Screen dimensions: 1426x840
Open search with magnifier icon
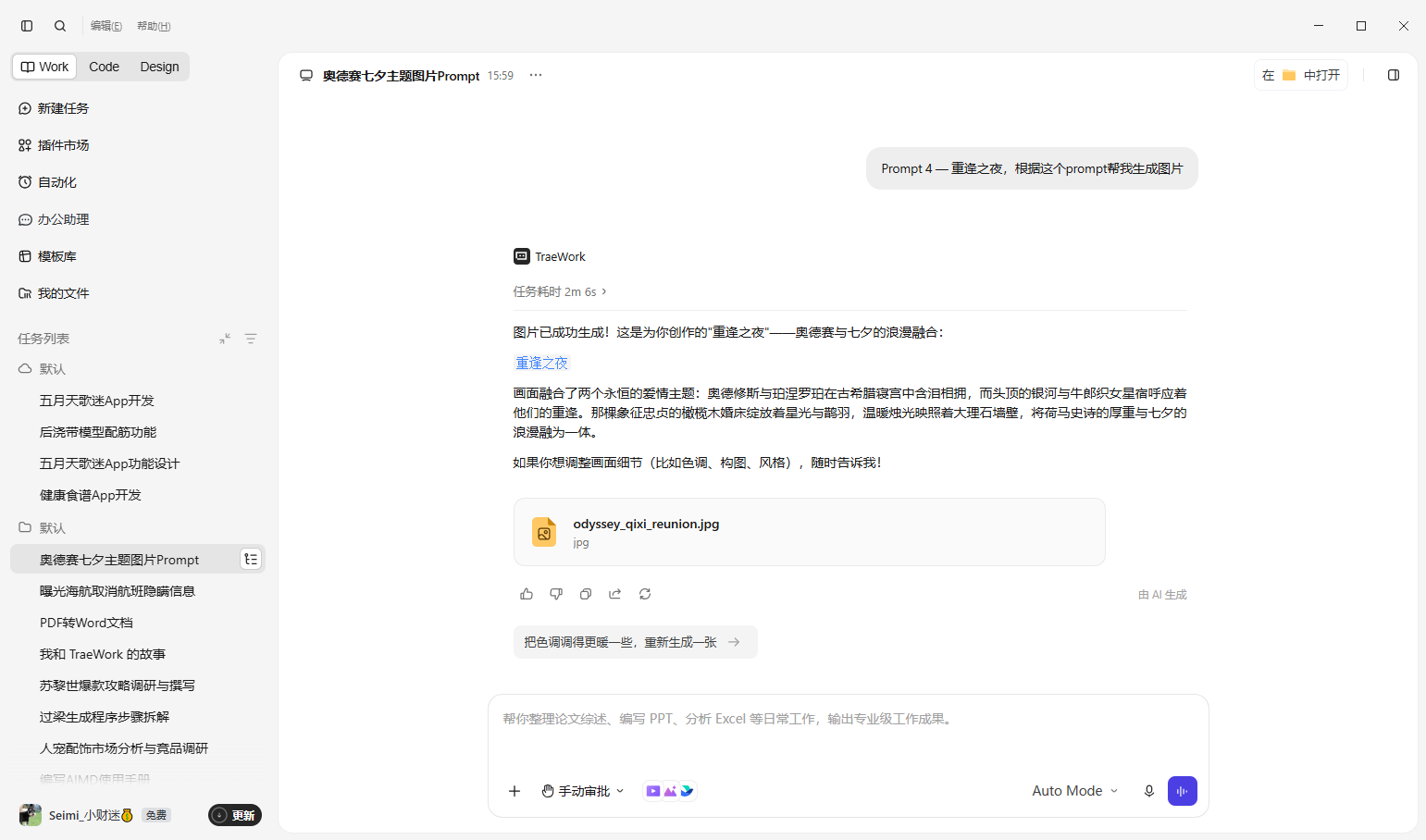pyautogui.click(x=60, y=26)
